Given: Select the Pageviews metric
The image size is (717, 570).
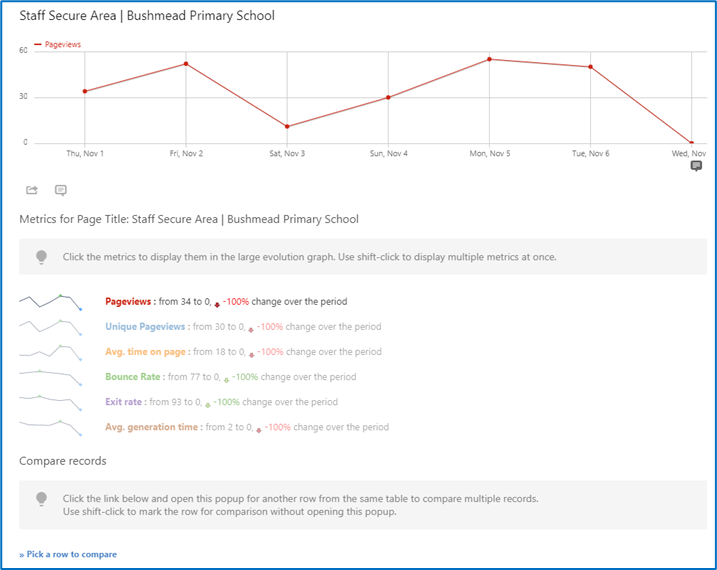Looking at the screenshot, I should pos(128,302).
